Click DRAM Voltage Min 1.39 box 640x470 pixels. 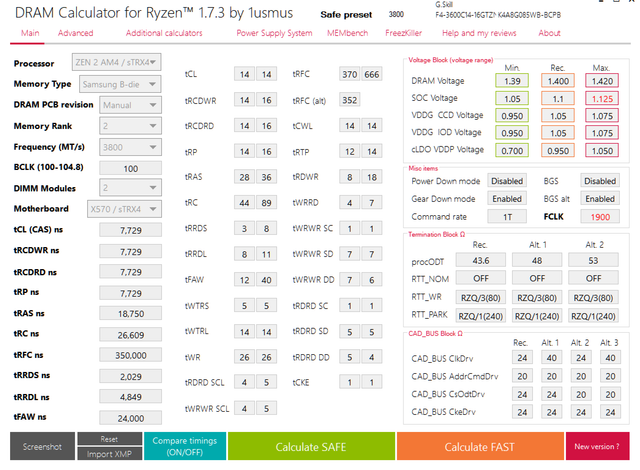pyautogui.click(x=512, y=81)
